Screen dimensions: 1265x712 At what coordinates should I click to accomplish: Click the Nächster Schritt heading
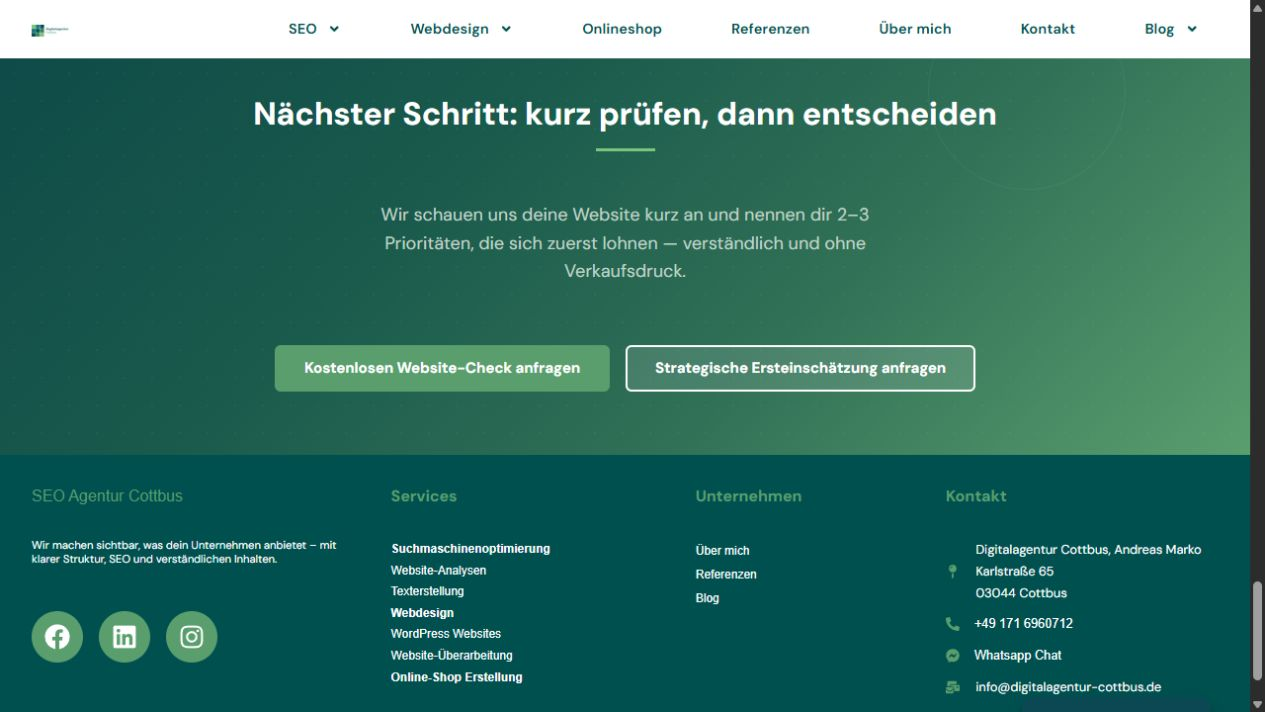pyautogui.click(x=625, y=114)
